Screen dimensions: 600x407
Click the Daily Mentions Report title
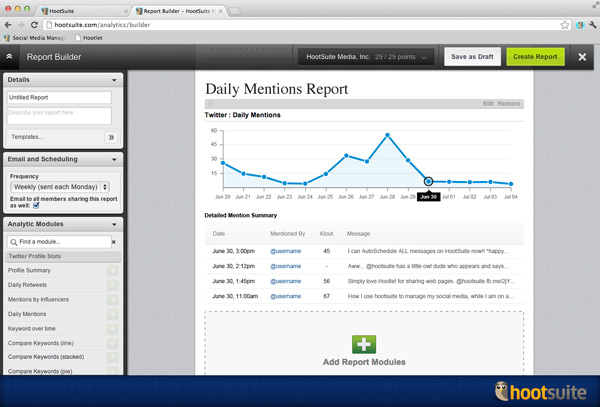pyautogui.click(x=277, y=89)
